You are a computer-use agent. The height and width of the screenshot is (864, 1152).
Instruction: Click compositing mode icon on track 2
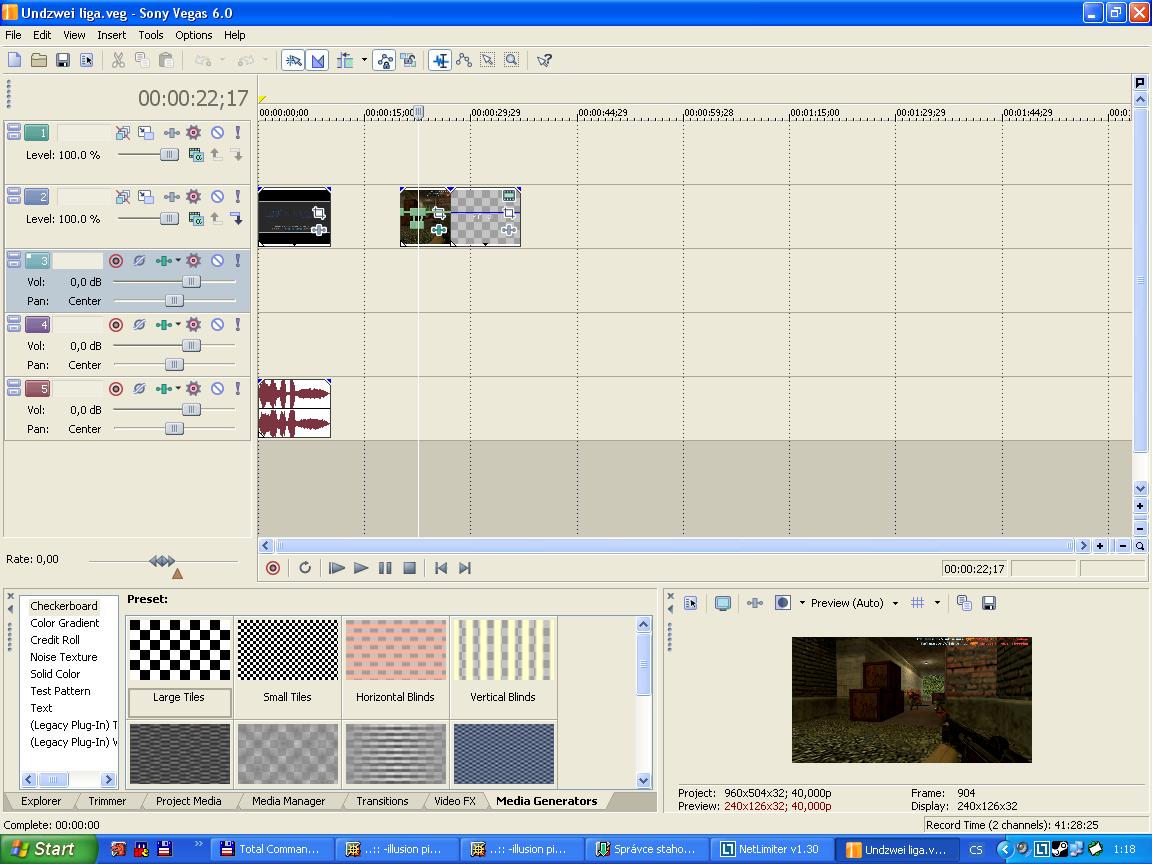pyautogui.click(x=195, y=219)
